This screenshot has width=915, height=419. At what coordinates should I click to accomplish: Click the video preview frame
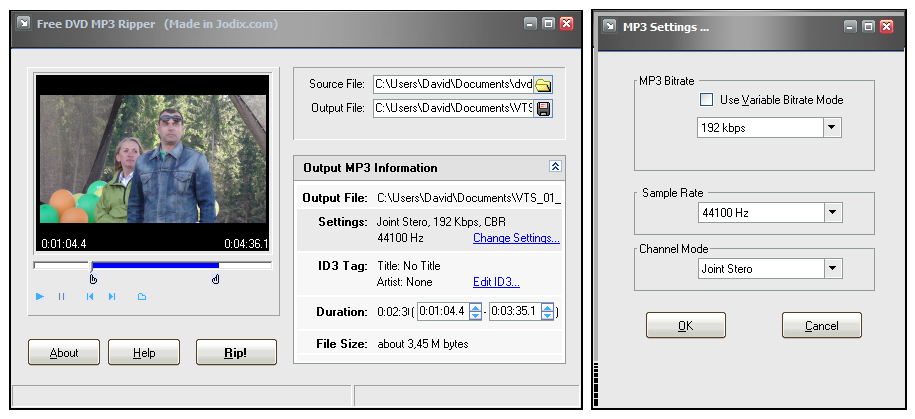tap(152, 163)
